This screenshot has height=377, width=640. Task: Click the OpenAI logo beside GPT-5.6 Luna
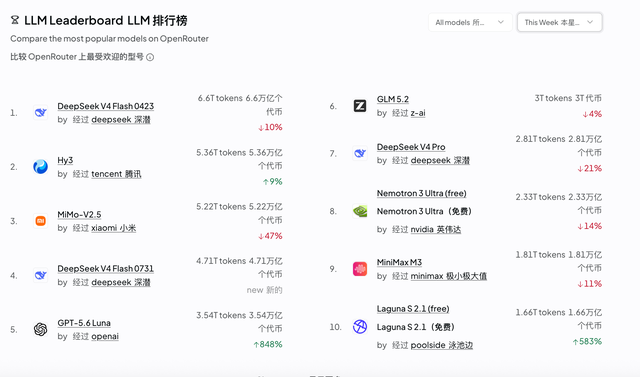point(40,329)
